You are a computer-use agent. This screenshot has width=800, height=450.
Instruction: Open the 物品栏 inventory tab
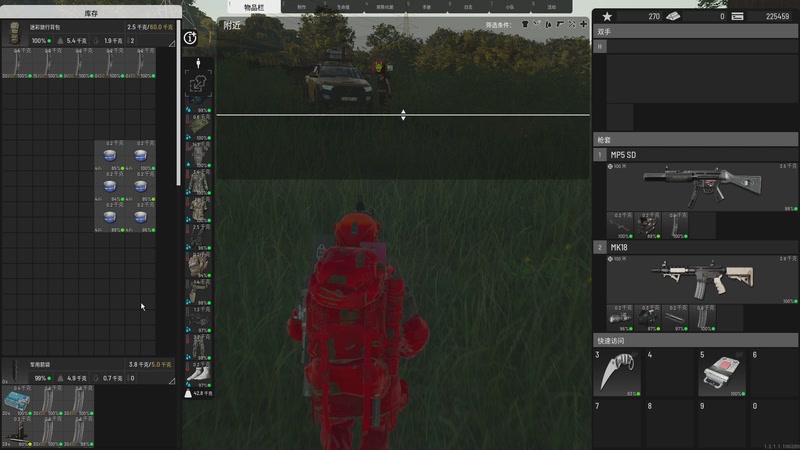pyautogui.click(x=254, y=7)
